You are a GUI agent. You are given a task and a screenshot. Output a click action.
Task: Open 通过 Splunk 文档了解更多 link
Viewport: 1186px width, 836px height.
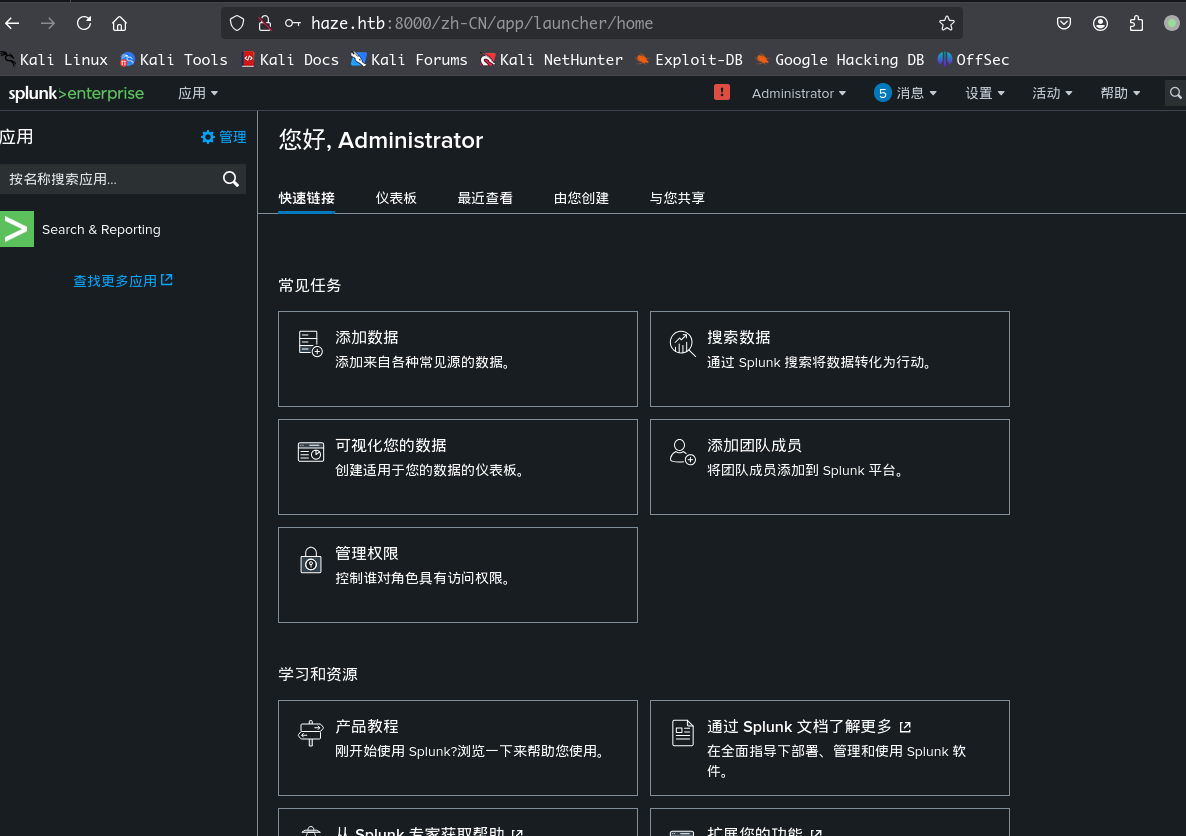pyautogui.click(x=799, y=727)
